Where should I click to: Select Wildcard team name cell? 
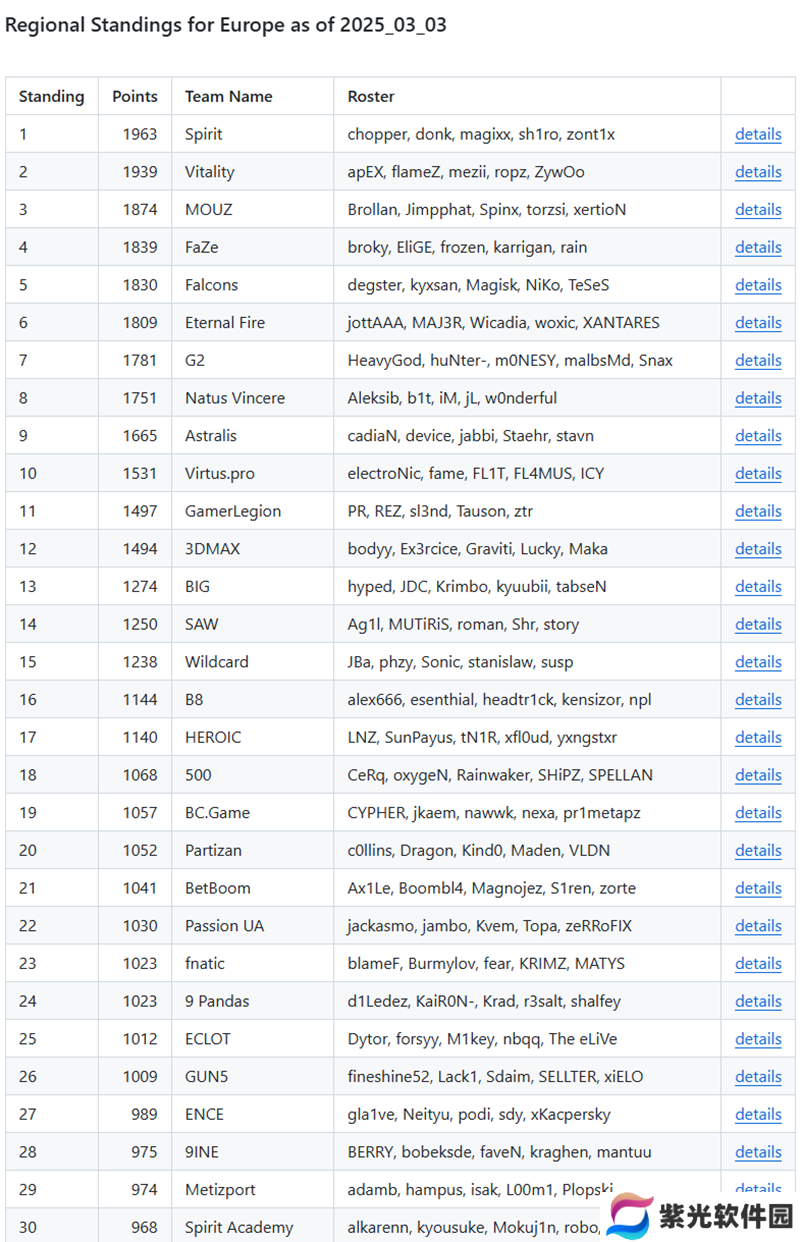click(253, 662)
